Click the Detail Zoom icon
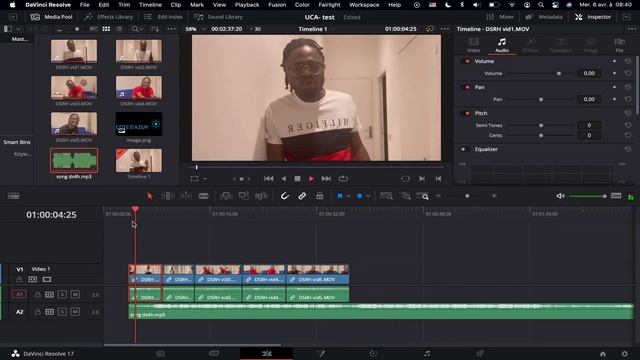This screenshot has width=640, height=360. (406, 196)
